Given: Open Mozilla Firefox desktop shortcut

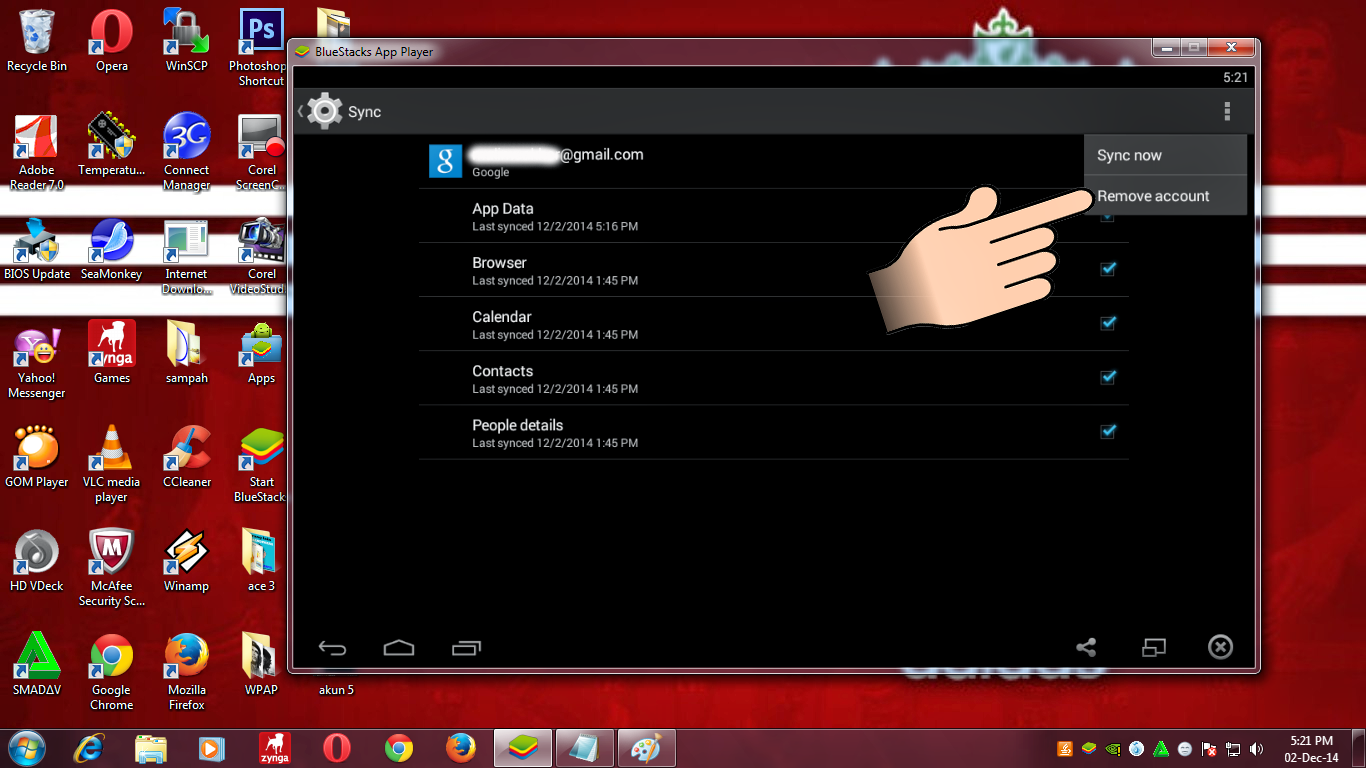Looking at the screenshot, I should (186, 672).
